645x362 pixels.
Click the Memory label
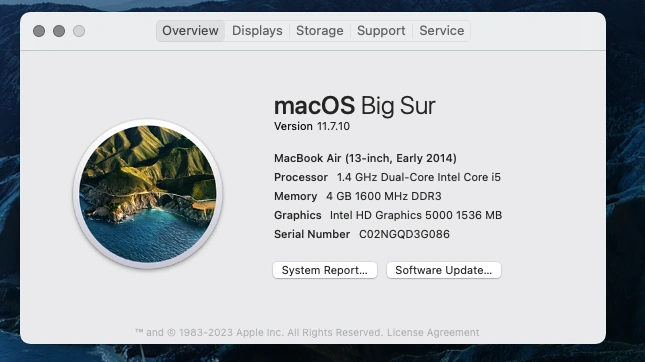pyautogui.click(x=295, y=196)
